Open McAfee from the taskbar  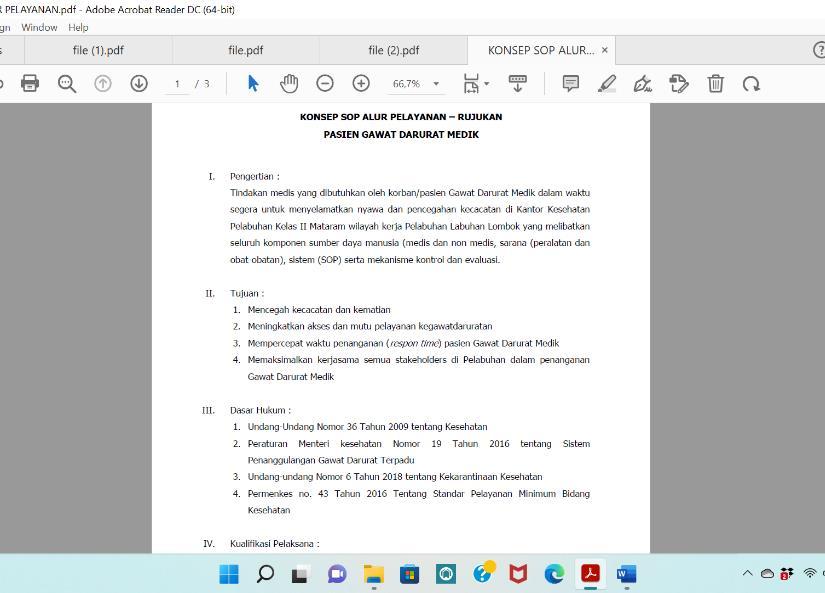point(518,574)
